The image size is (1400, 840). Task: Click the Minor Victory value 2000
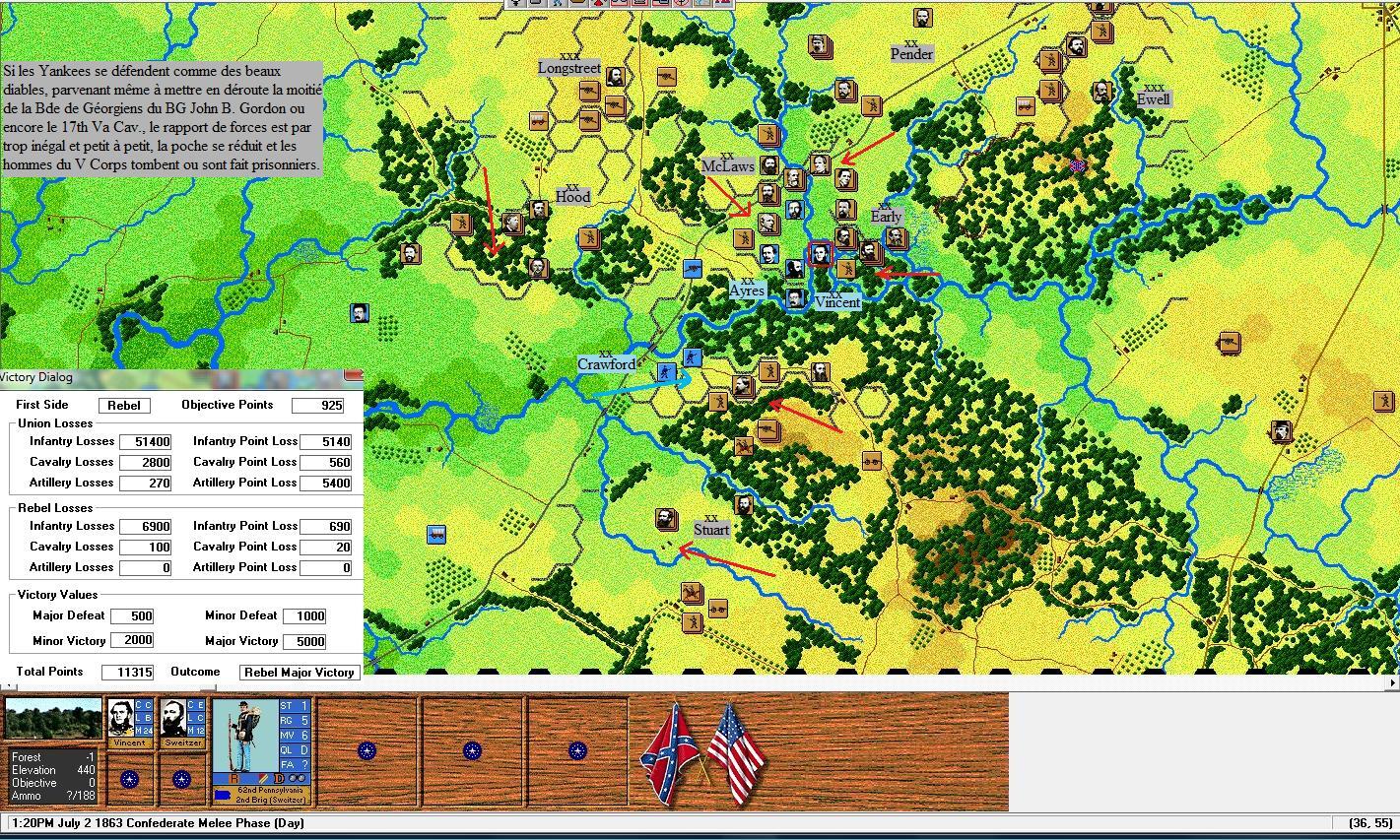point(132,642)
